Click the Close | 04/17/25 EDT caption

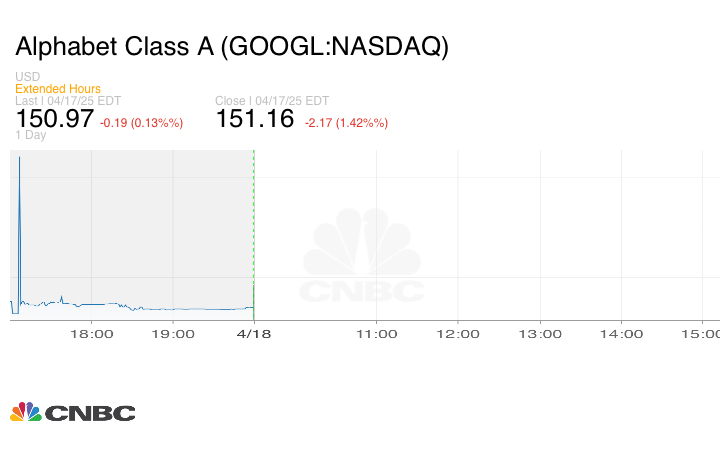click(272, 101)
